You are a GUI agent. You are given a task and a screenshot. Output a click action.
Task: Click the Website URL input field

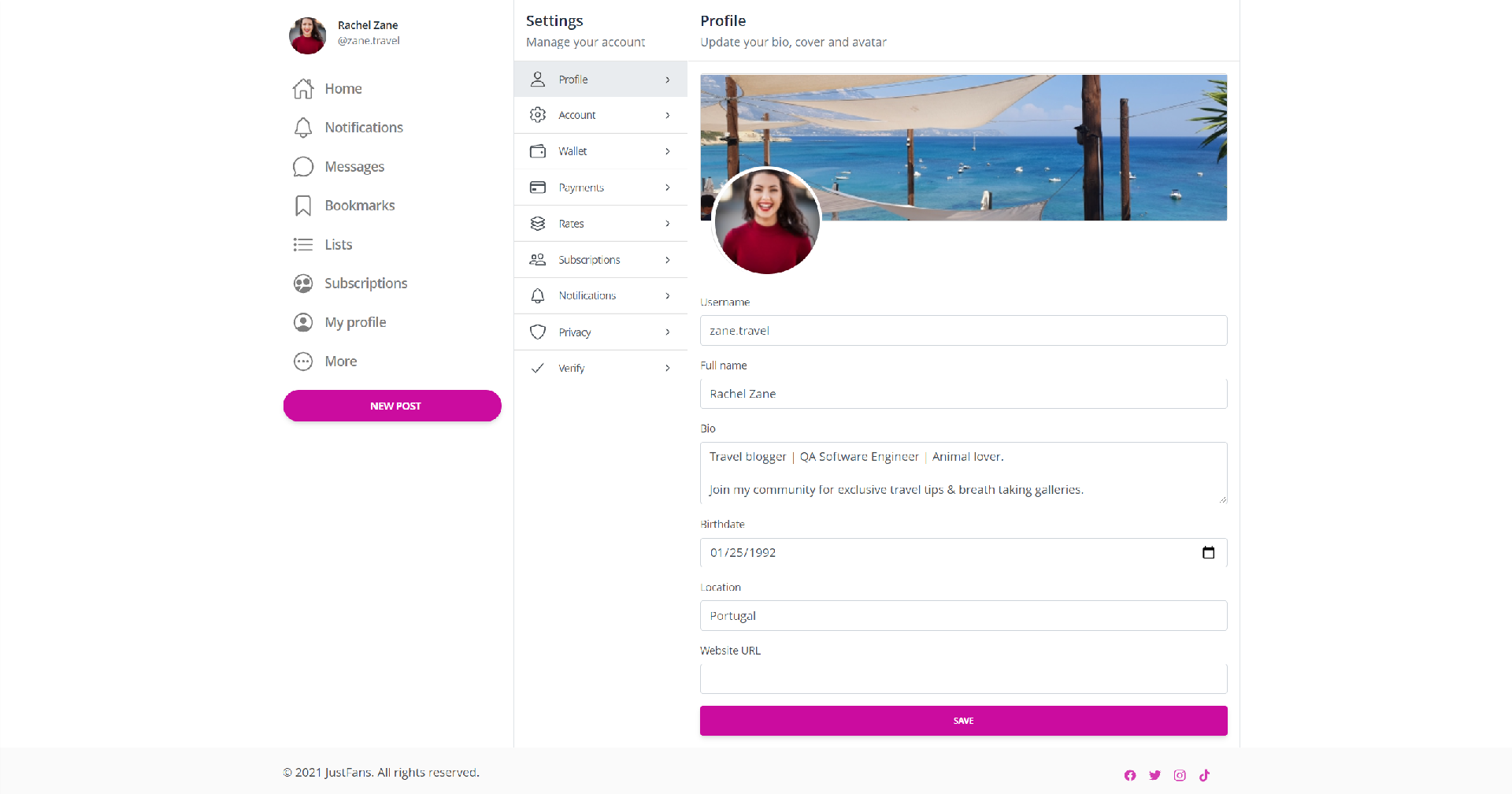963,678
